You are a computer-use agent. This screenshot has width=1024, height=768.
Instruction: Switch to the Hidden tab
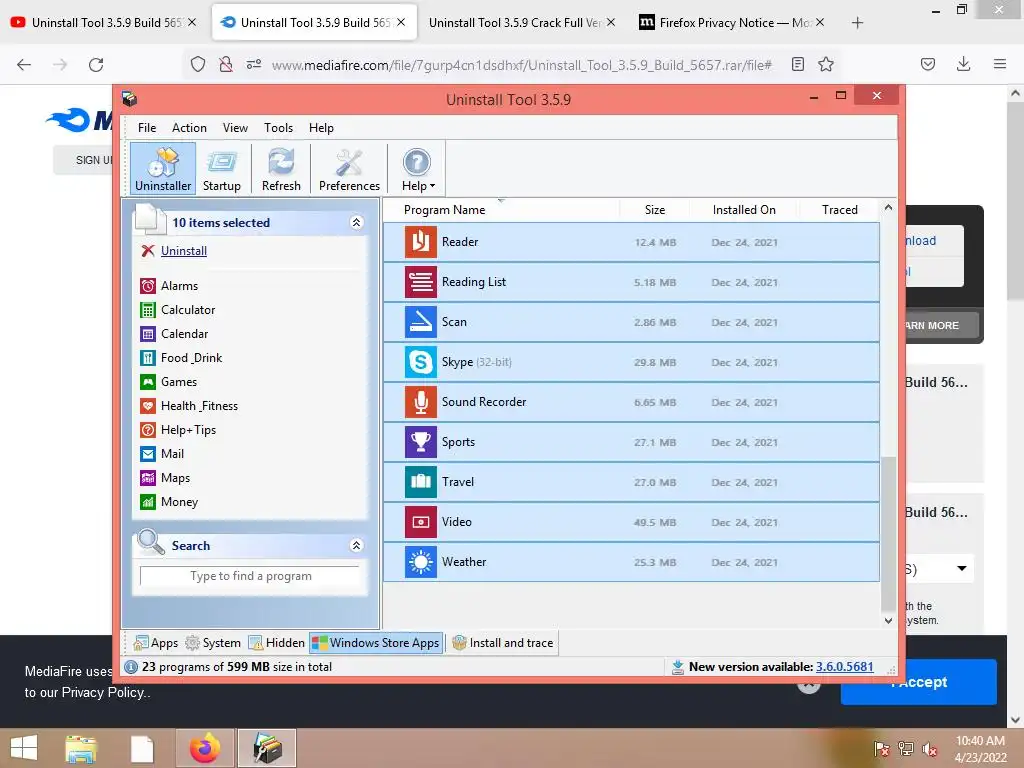(x=277, y=643)
